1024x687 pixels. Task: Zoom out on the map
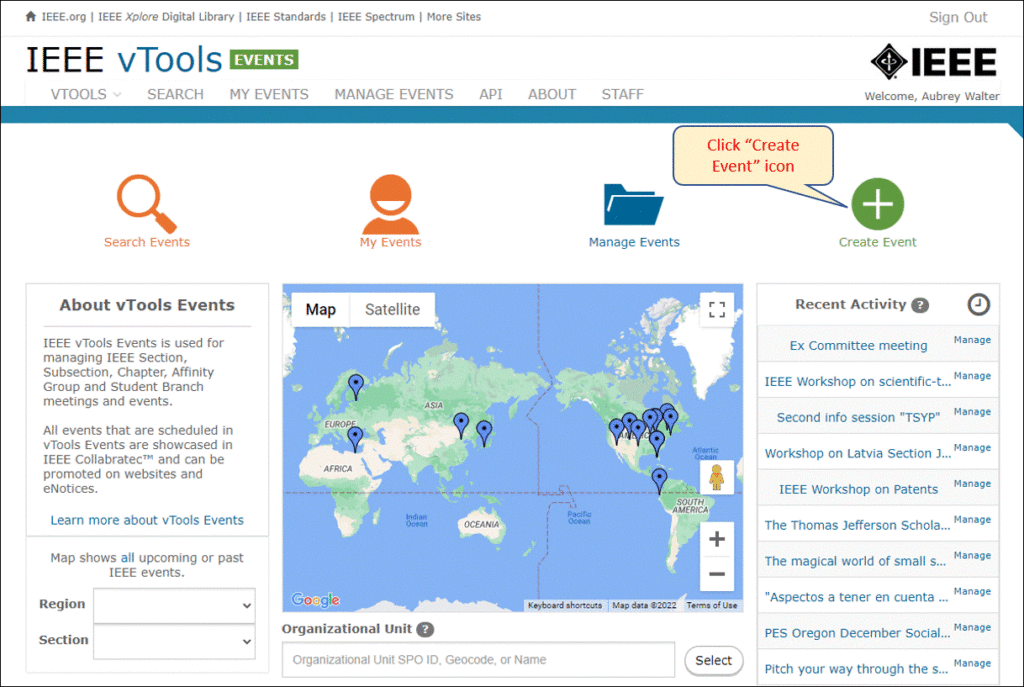click(716, 574)
